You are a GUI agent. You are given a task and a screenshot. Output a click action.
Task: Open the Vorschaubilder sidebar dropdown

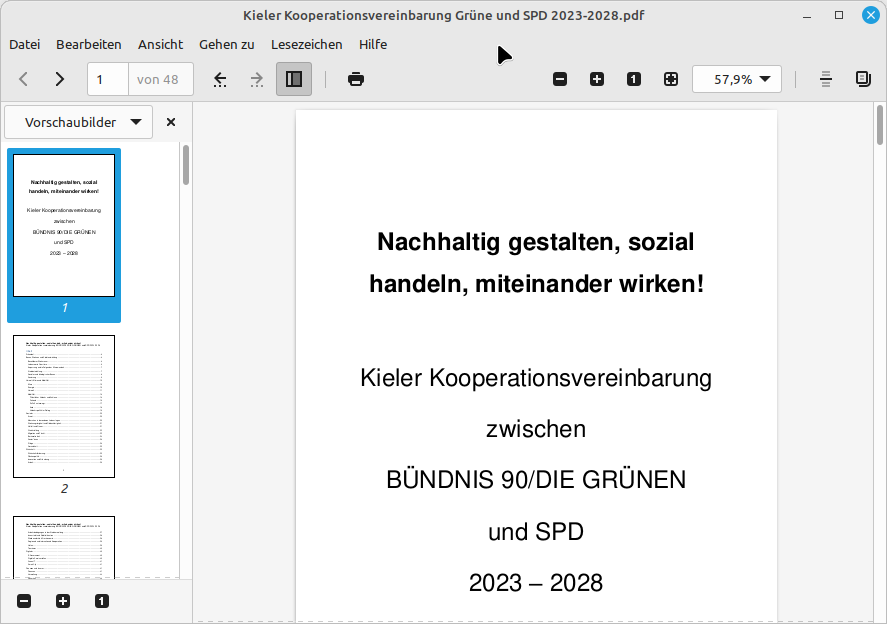79,122
